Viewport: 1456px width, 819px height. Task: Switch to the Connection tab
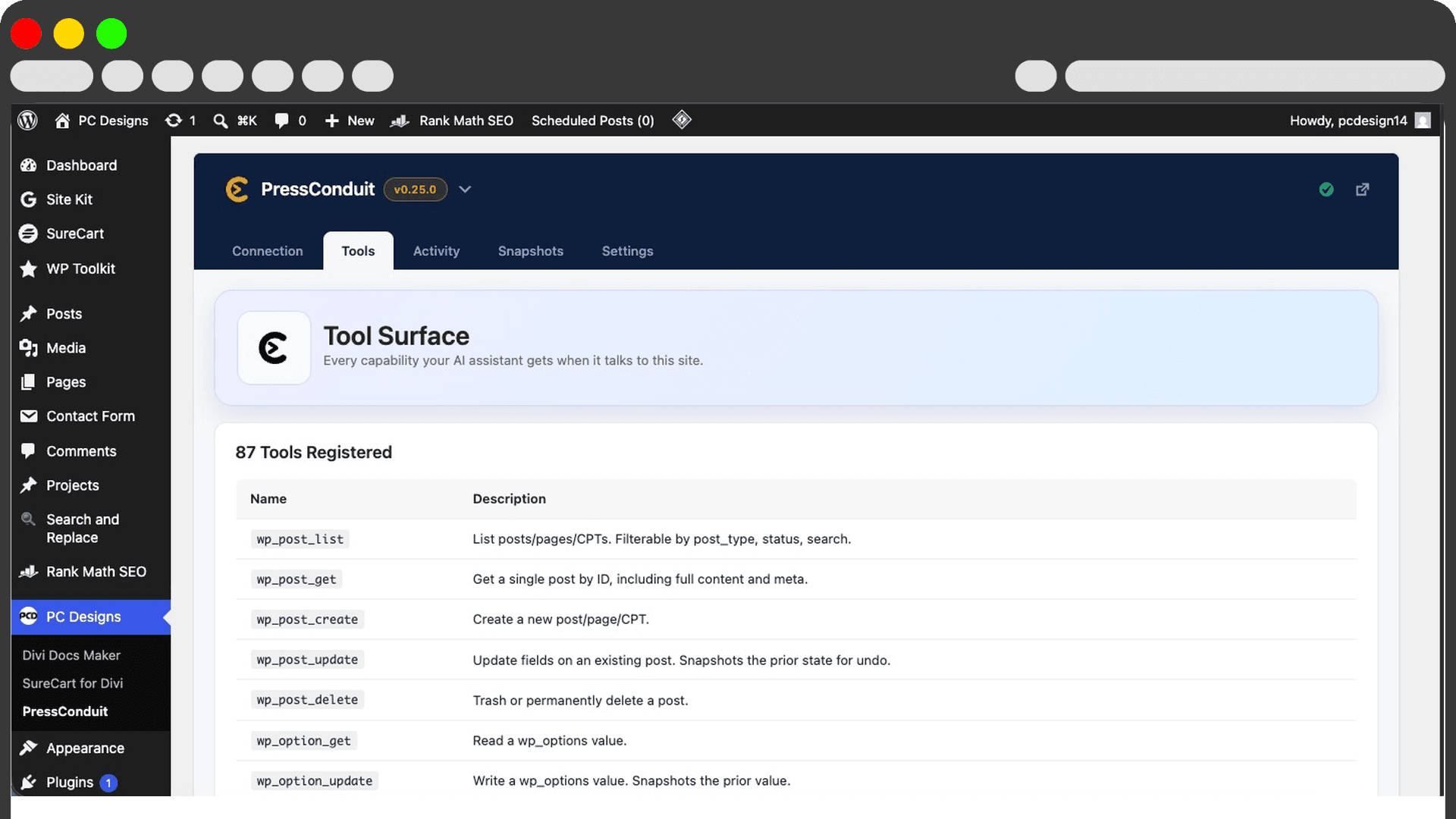[x=268, y=251]
